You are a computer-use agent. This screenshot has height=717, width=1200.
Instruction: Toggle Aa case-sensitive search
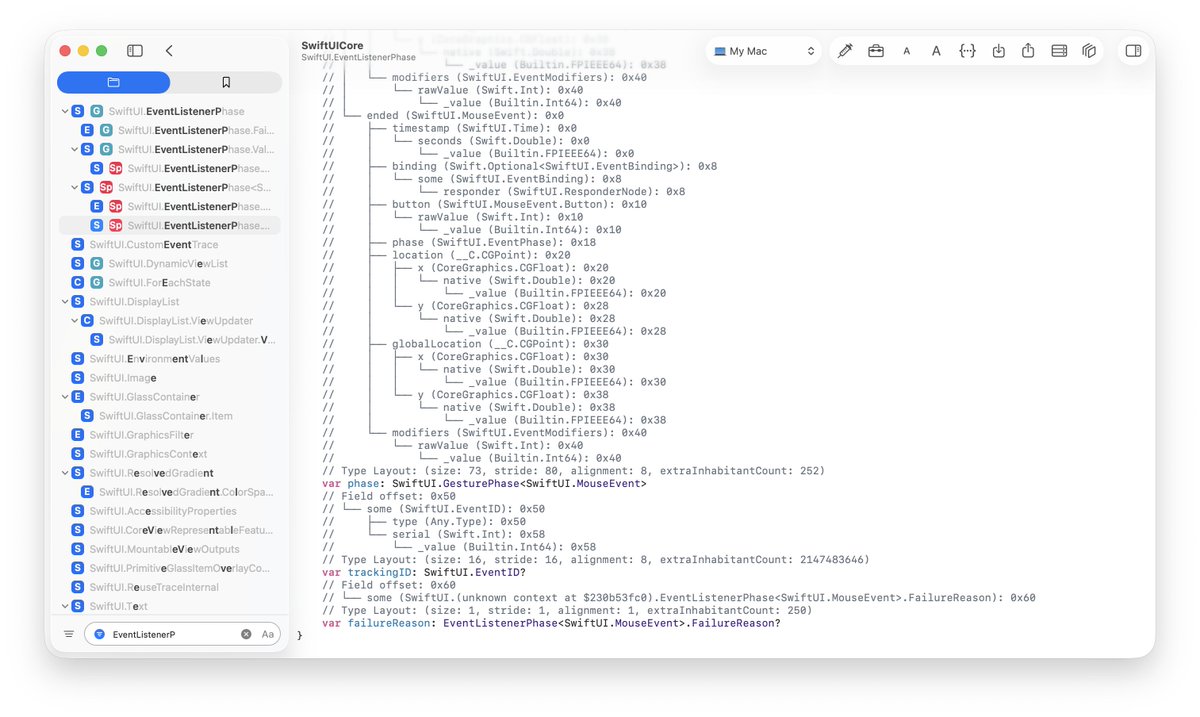268,634
